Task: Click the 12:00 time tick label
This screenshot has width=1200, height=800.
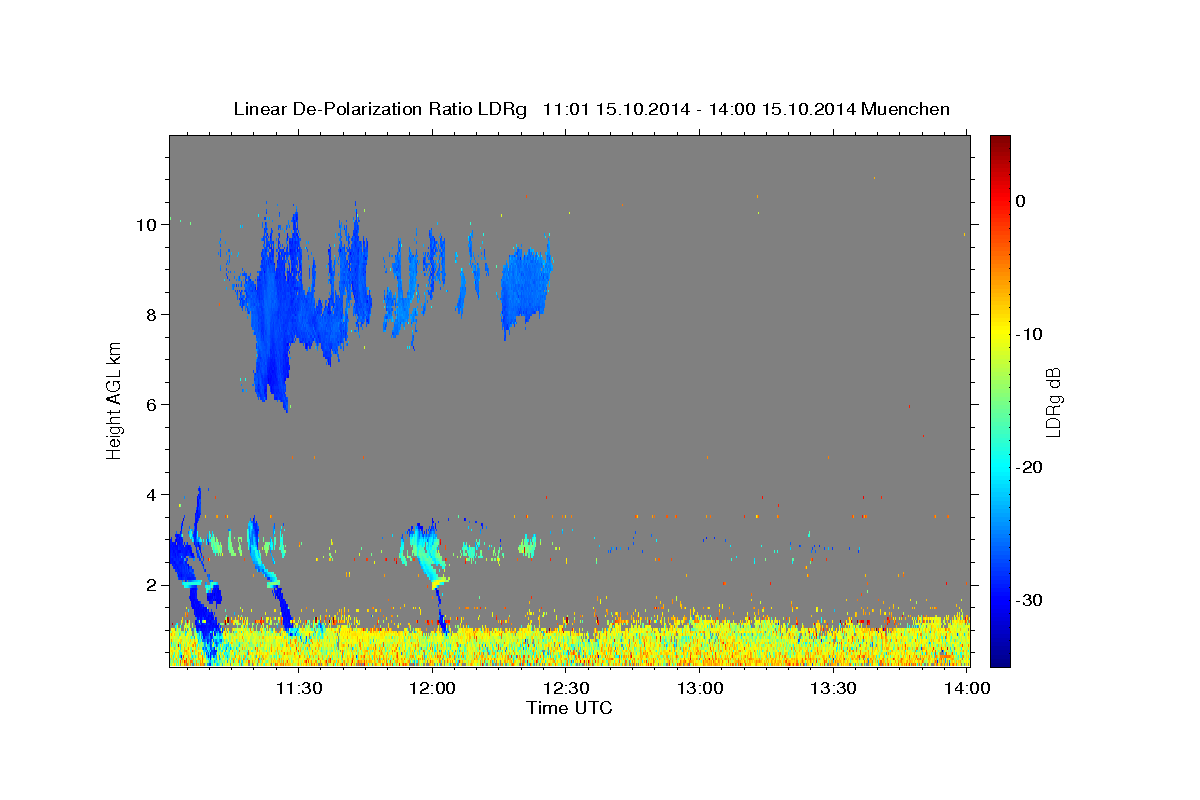Action: pos(432,688)
